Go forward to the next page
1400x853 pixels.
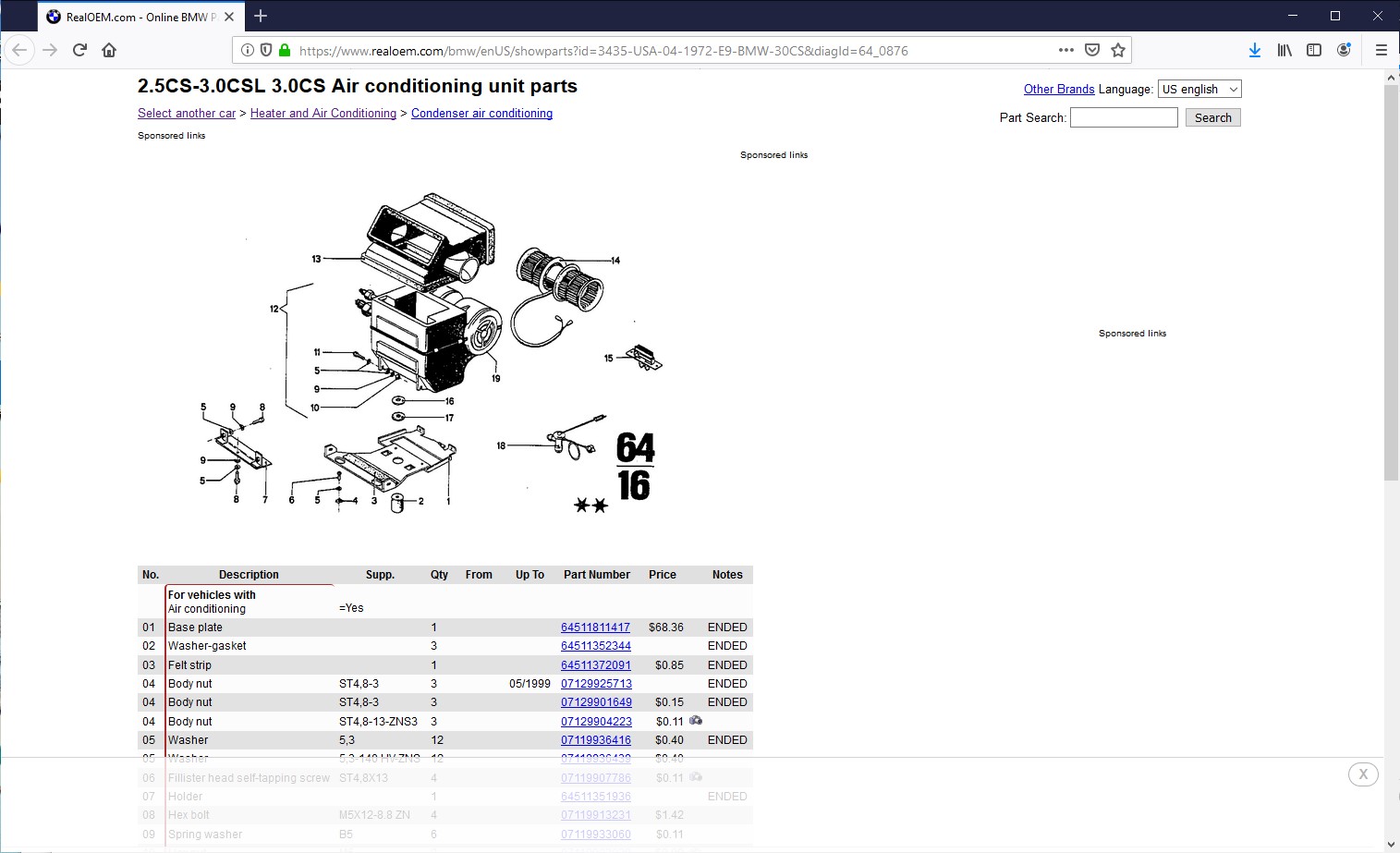(x=50, y=50)
